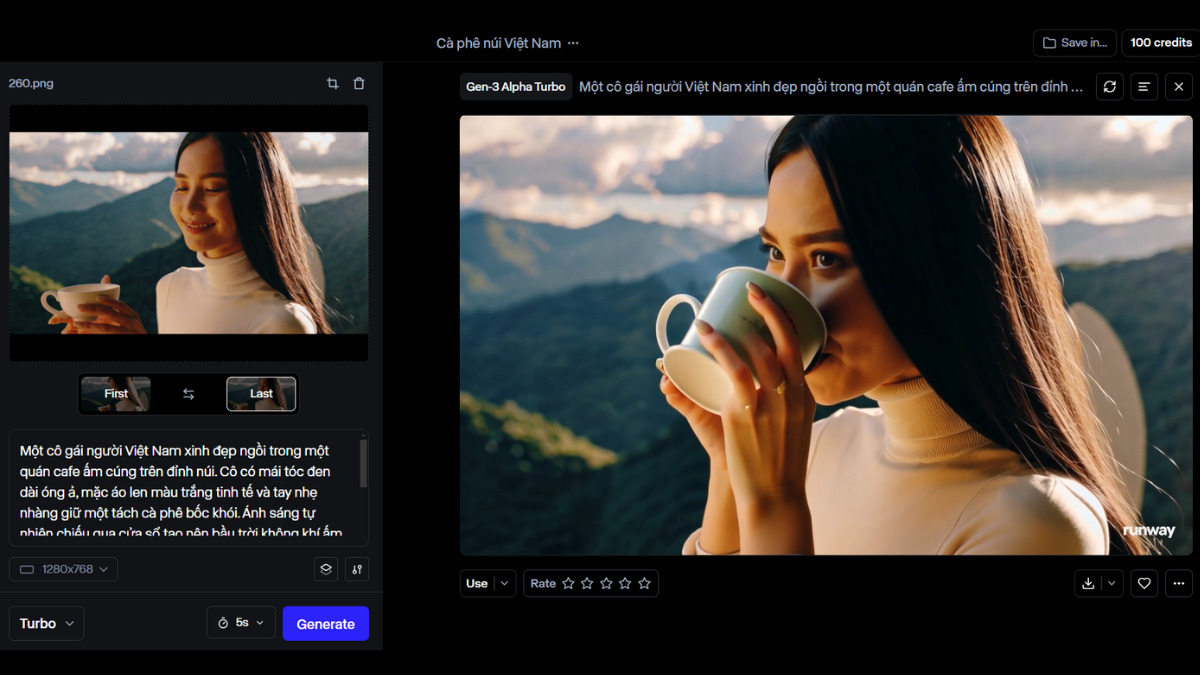Click the layers stack icon below prompt
1200x675 pixels.
(x=326, y=569)
